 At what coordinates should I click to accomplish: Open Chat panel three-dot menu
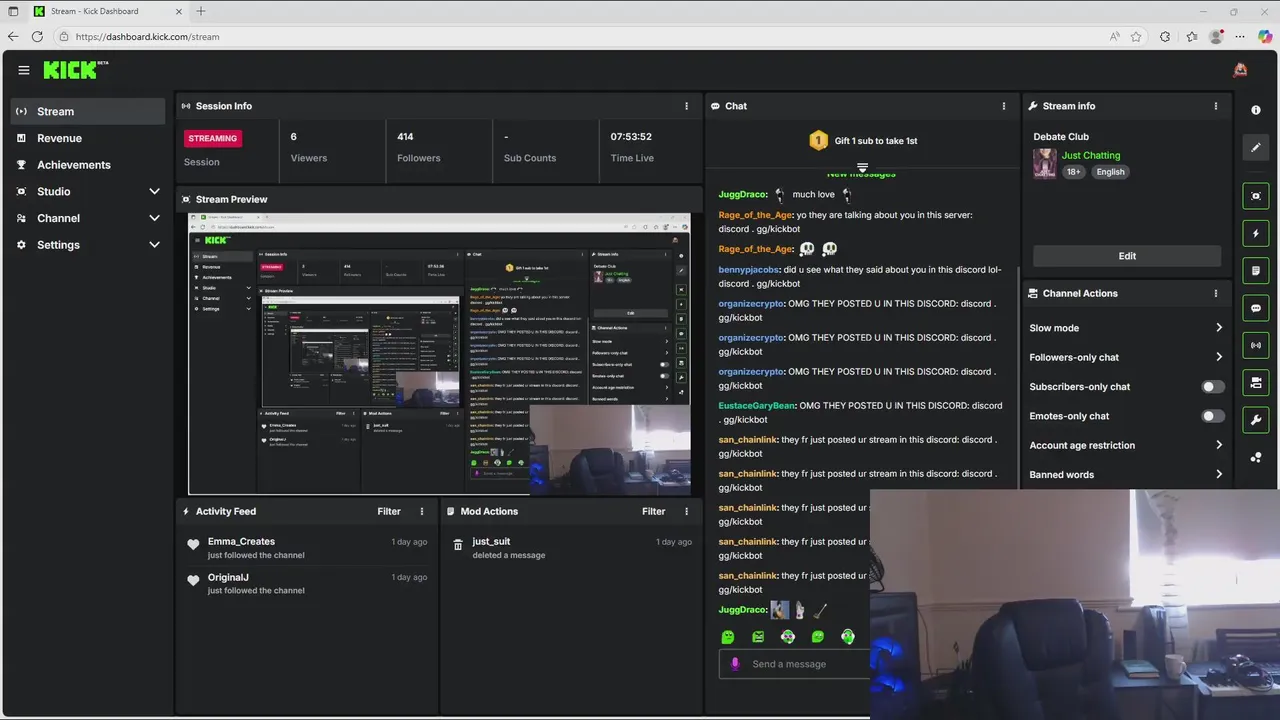[x=1004, y=106]
